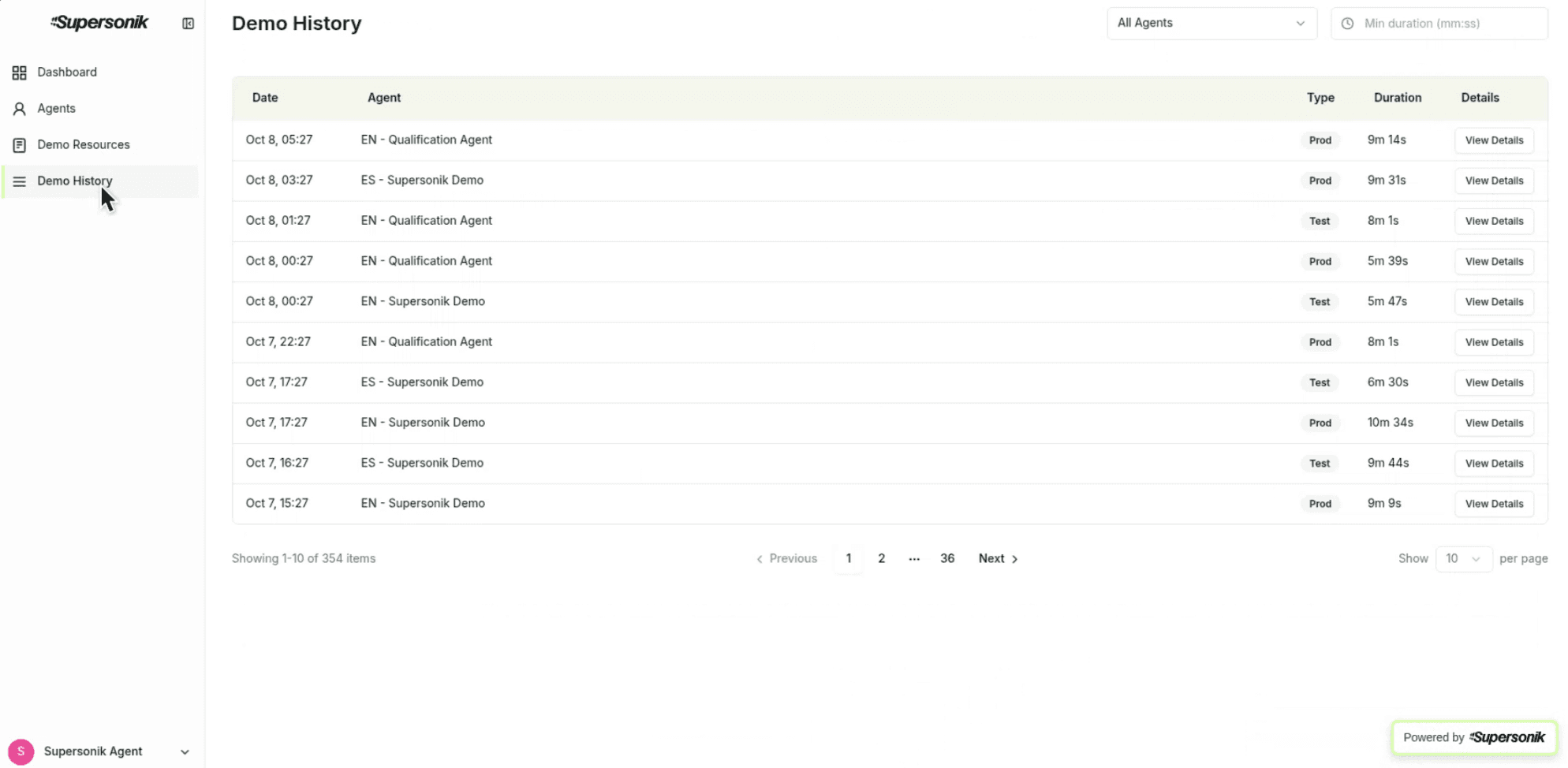The width and height of the screenshot is (1568, 768).
Task: View details for Oct 7, 16:27 demo
Action: point(1494,464)
